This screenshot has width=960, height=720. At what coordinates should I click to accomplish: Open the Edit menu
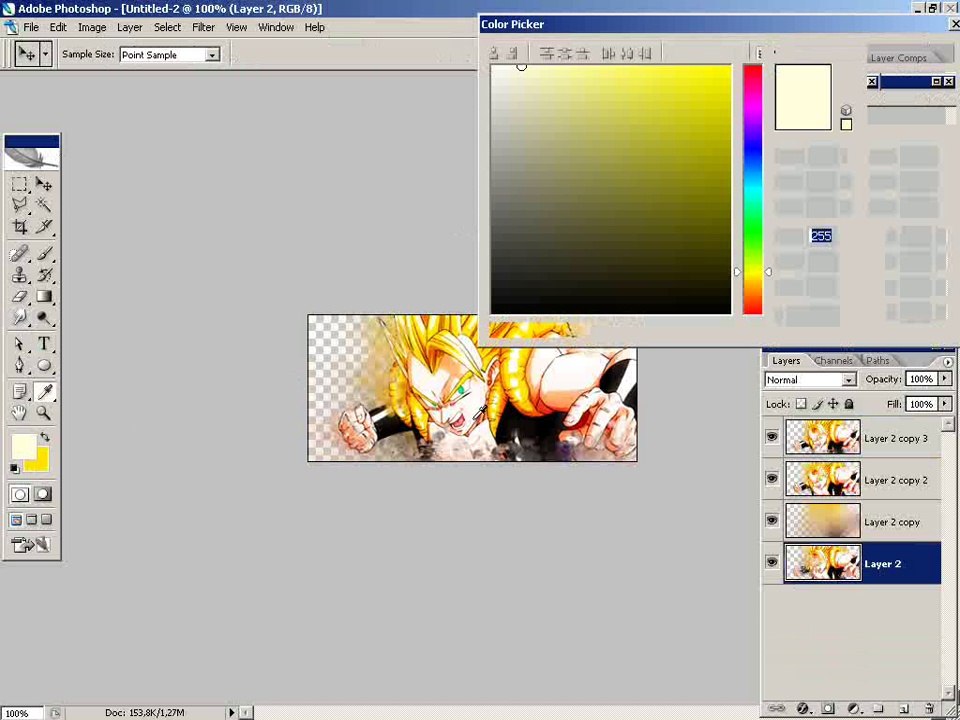58,28
